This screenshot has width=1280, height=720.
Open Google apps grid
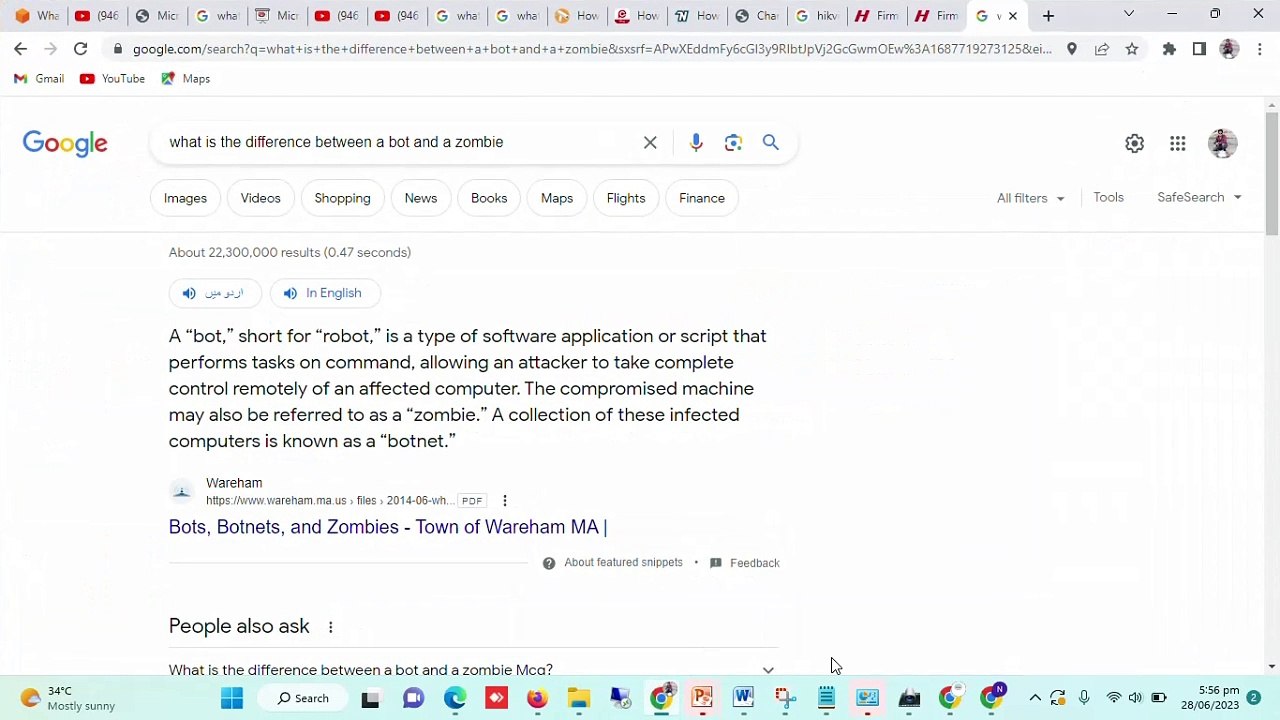coord(1178,143)
